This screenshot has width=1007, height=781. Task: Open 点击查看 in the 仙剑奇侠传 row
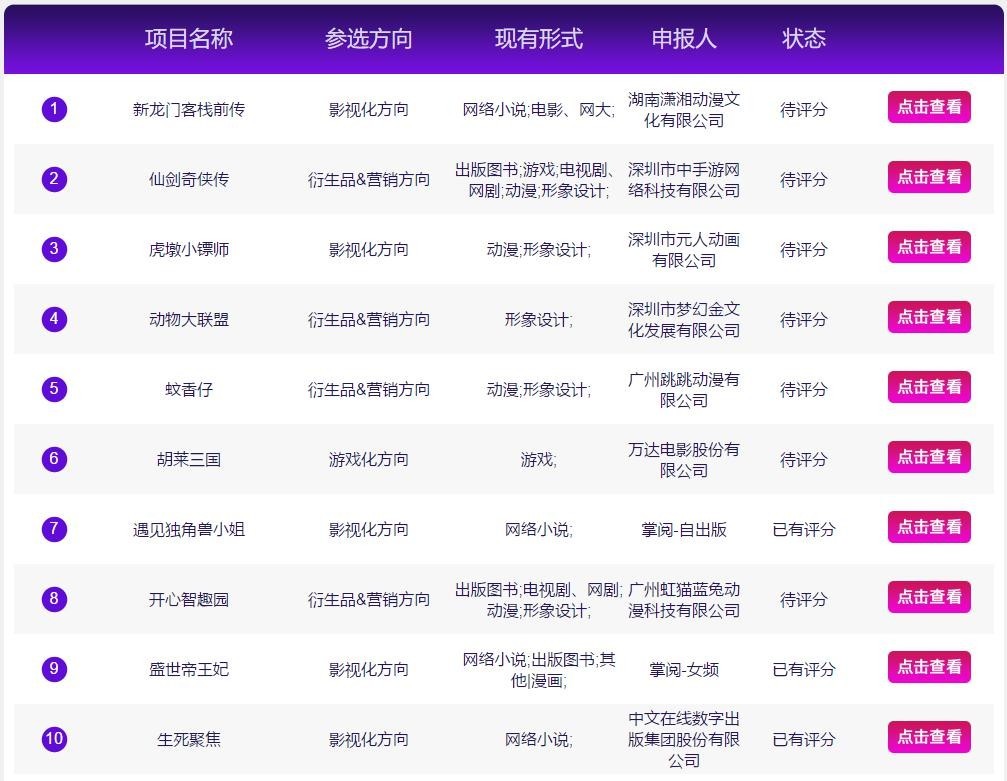coord(929,177)
